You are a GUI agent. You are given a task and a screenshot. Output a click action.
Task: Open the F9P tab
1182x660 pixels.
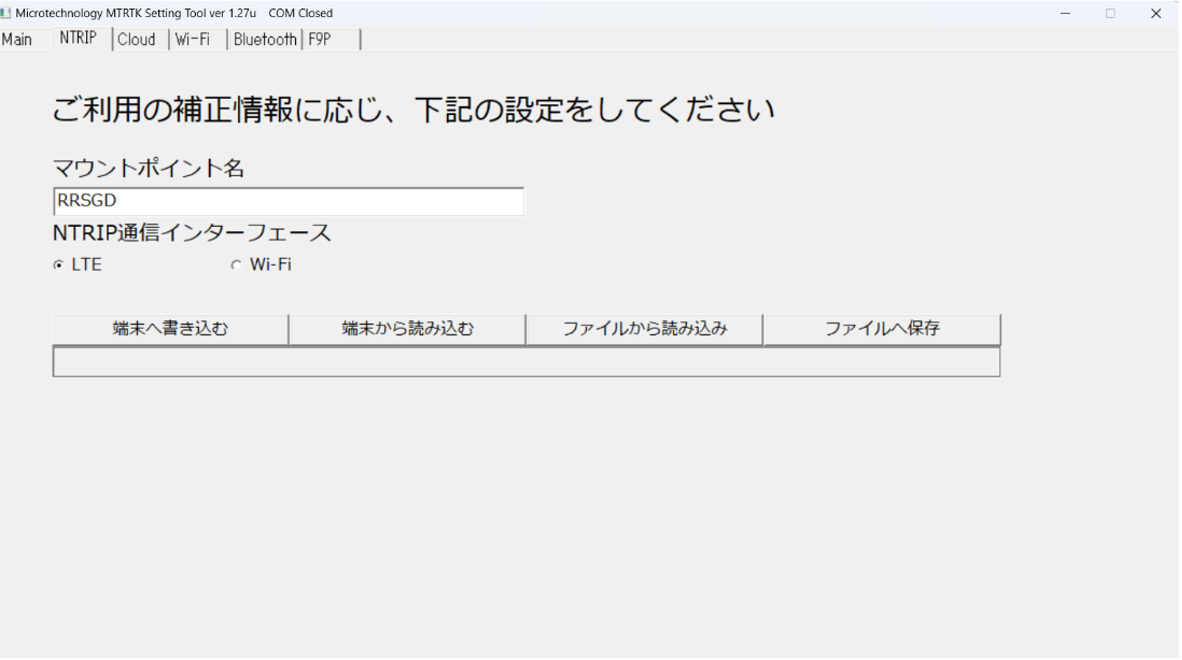[320, 39]
